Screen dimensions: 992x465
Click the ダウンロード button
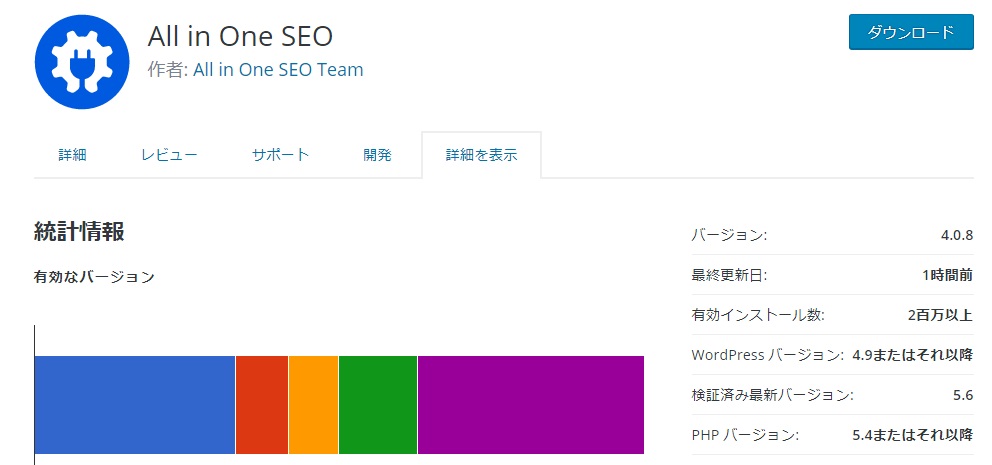coord(911,32)
